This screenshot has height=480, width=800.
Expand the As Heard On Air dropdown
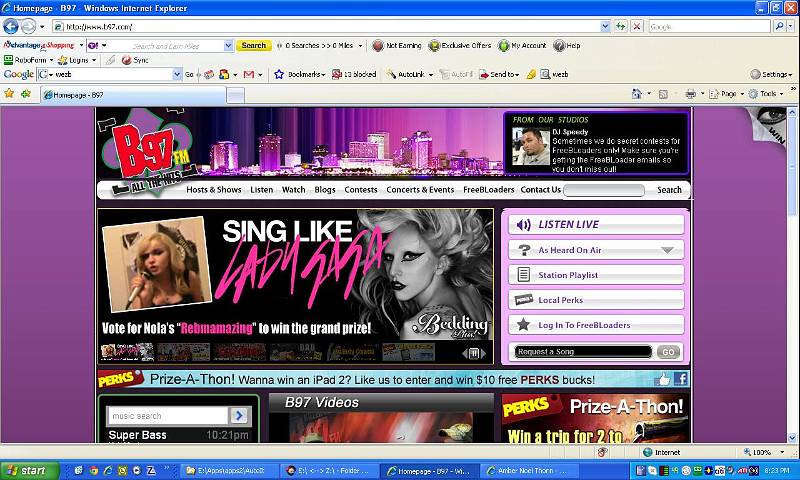(667, 250)
